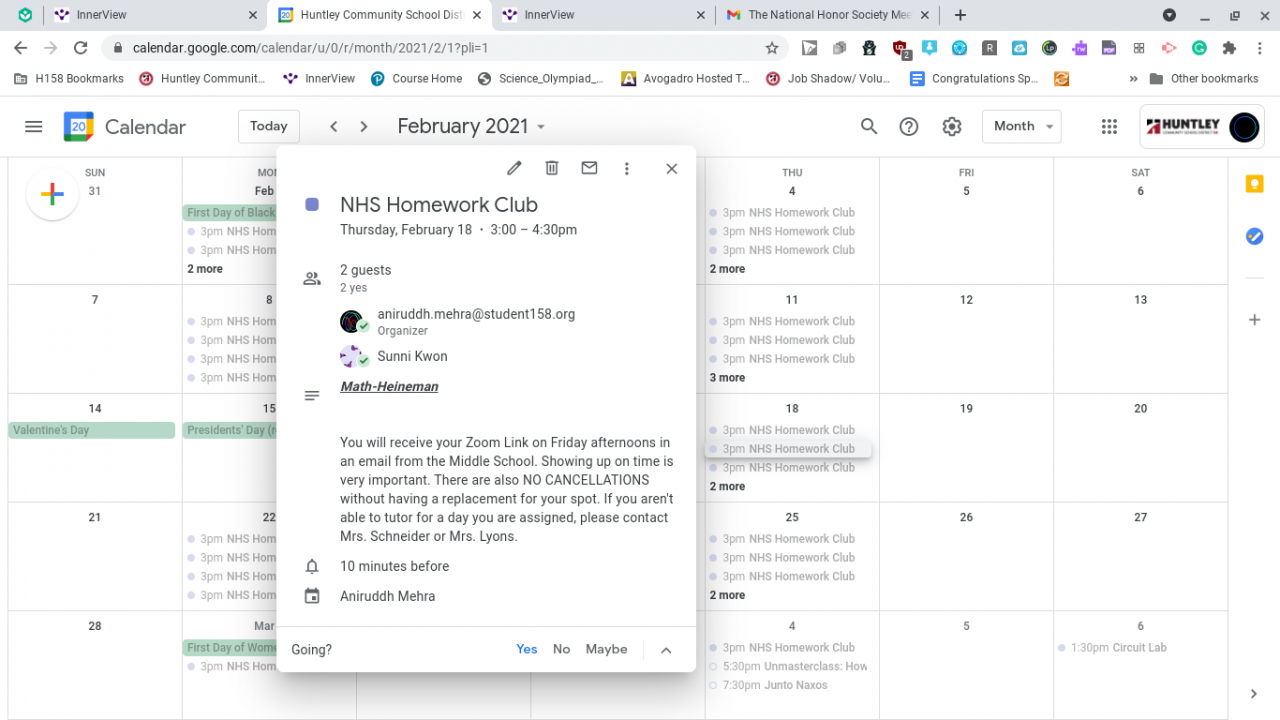Search the calendar with the magnifier icon
This screenshot has height=720, width=1280.
point(869,127)
